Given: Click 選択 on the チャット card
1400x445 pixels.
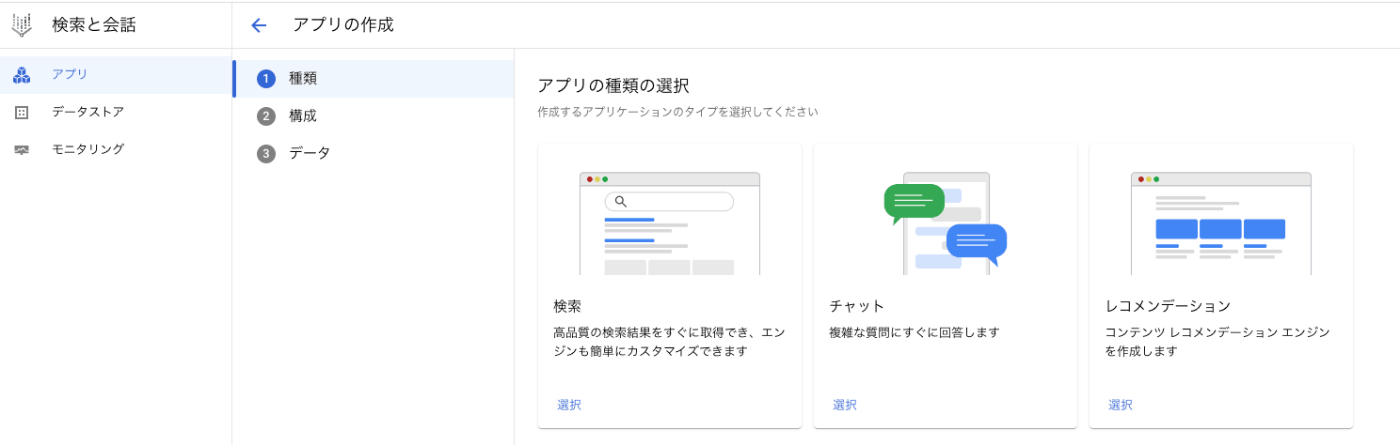Looking at the screenshot, I should 845,405.
